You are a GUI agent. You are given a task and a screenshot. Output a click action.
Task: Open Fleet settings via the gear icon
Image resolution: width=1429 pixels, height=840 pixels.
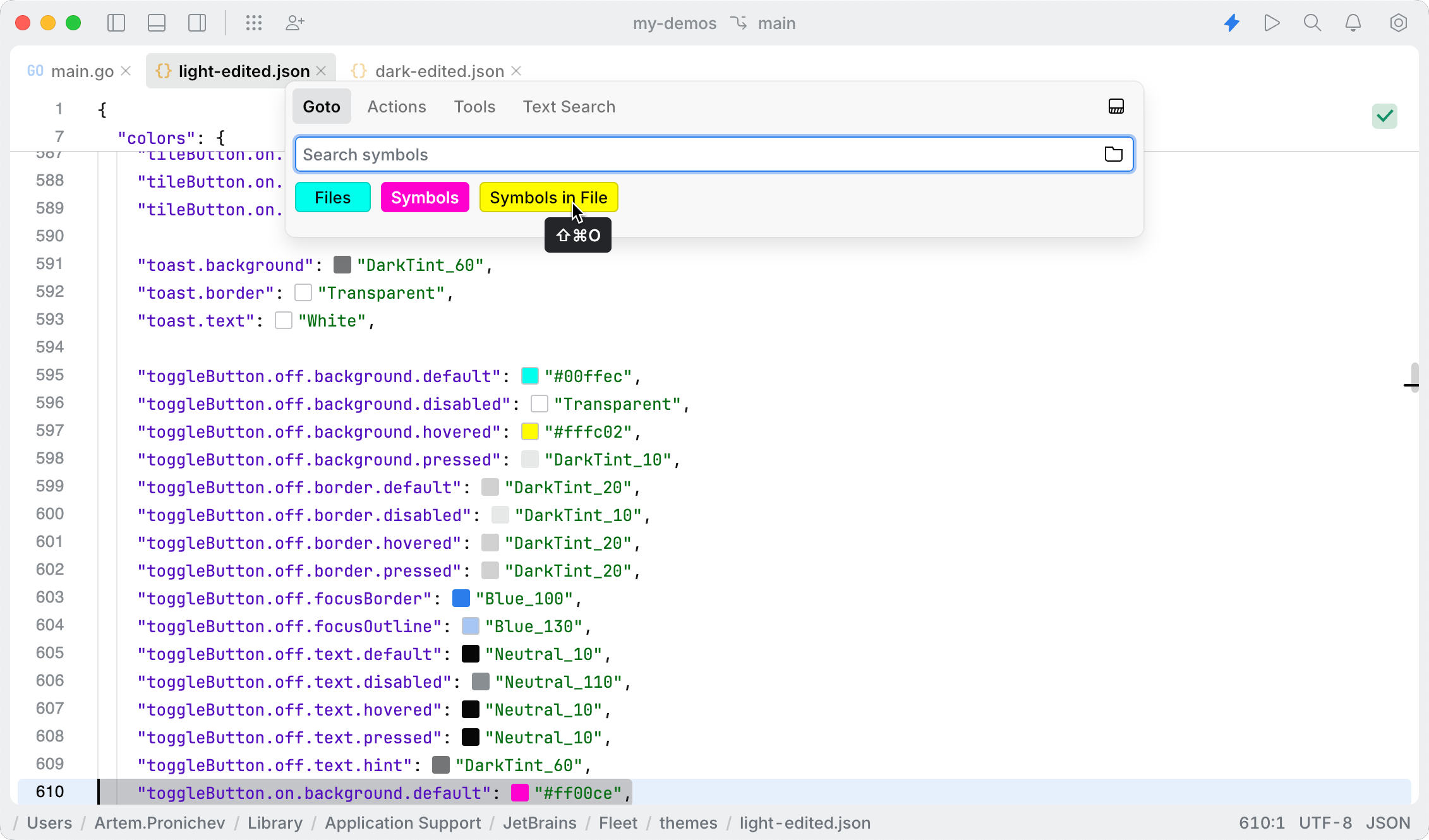click(x=1399, y=23)
